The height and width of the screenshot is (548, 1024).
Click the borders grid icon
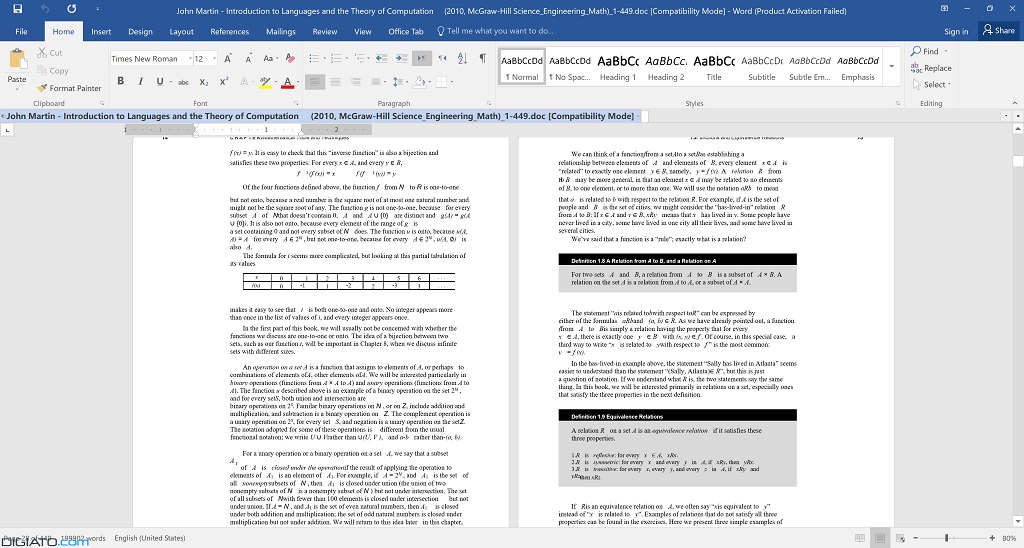click(441, 82)
